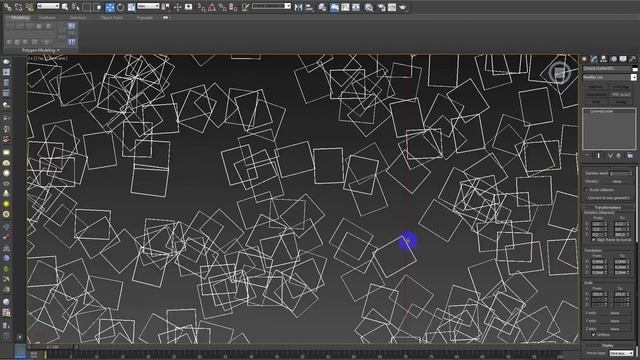Toggle Window/Crossing selection mode

coord(98,7)
